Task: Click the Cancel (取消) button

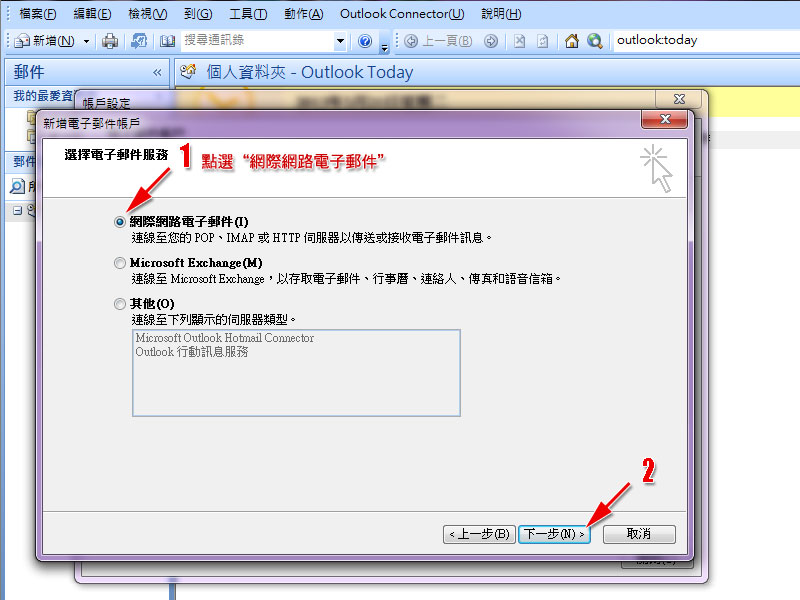Action: click(x=639, y=534)
